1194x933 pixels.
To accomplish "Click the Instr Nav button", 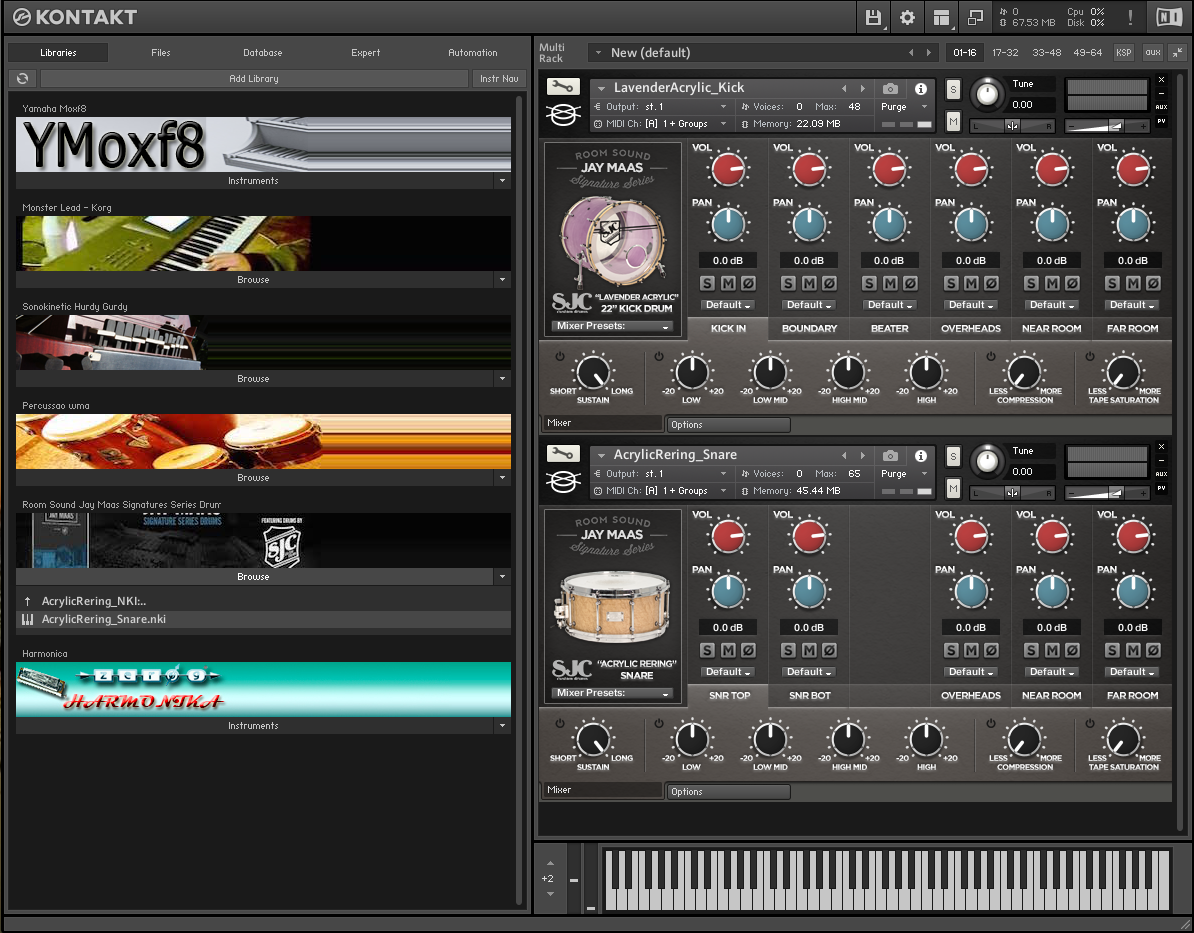I will point(499,78).
